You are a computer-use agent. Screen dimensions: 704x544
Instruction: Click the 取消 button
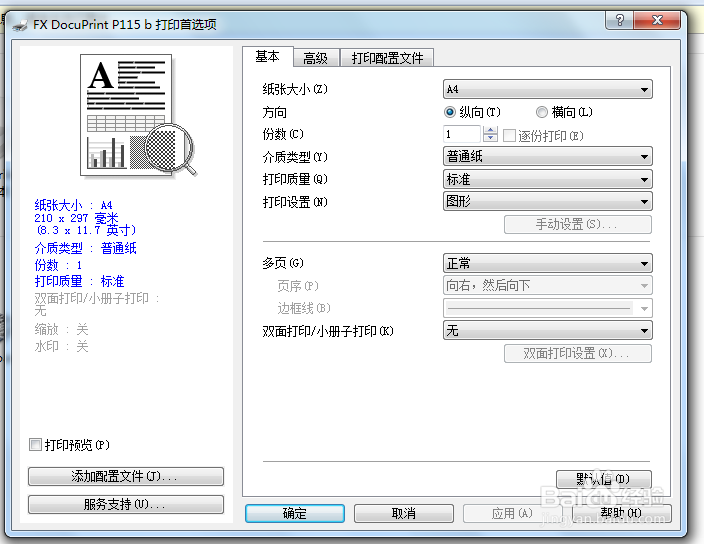(x=404, y=513)
